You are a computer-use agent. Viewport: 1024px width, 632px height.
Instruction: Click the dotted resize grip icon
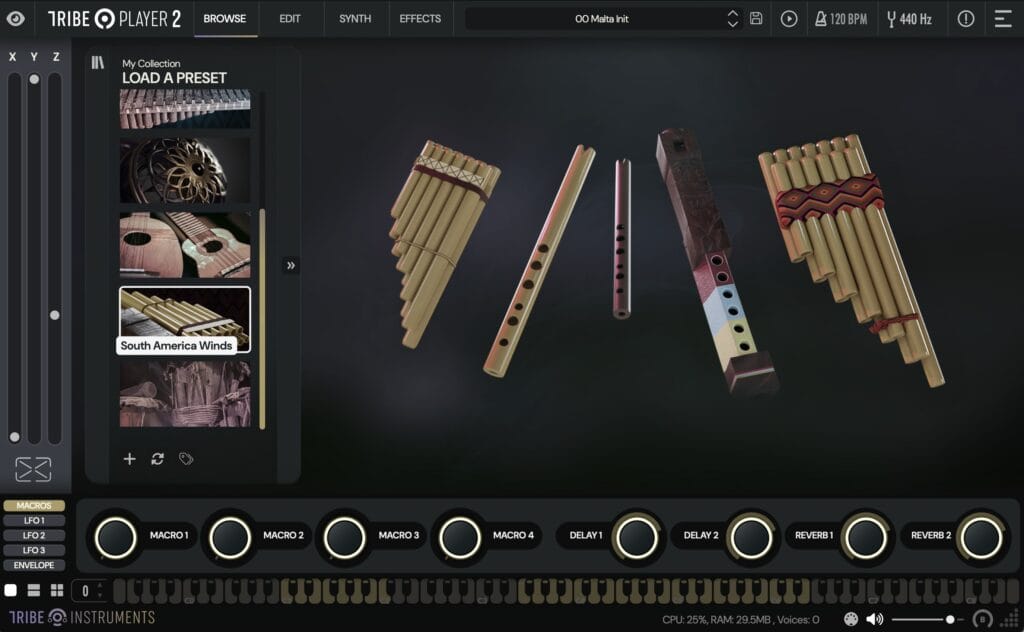(x=1010, y=619)
